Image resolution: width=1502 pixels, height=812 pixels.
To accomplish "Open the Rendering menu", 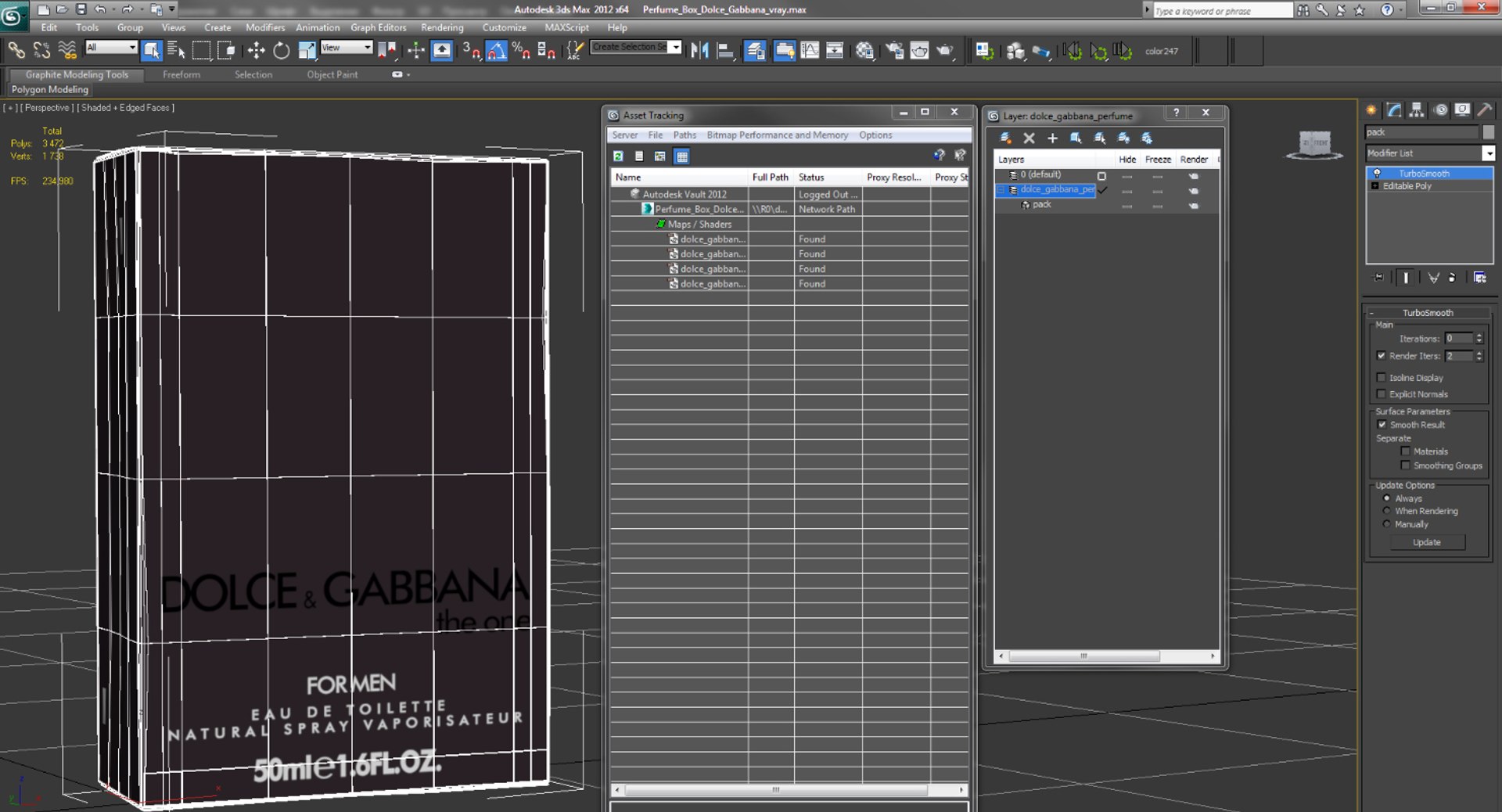I will (x=442, y=27).
